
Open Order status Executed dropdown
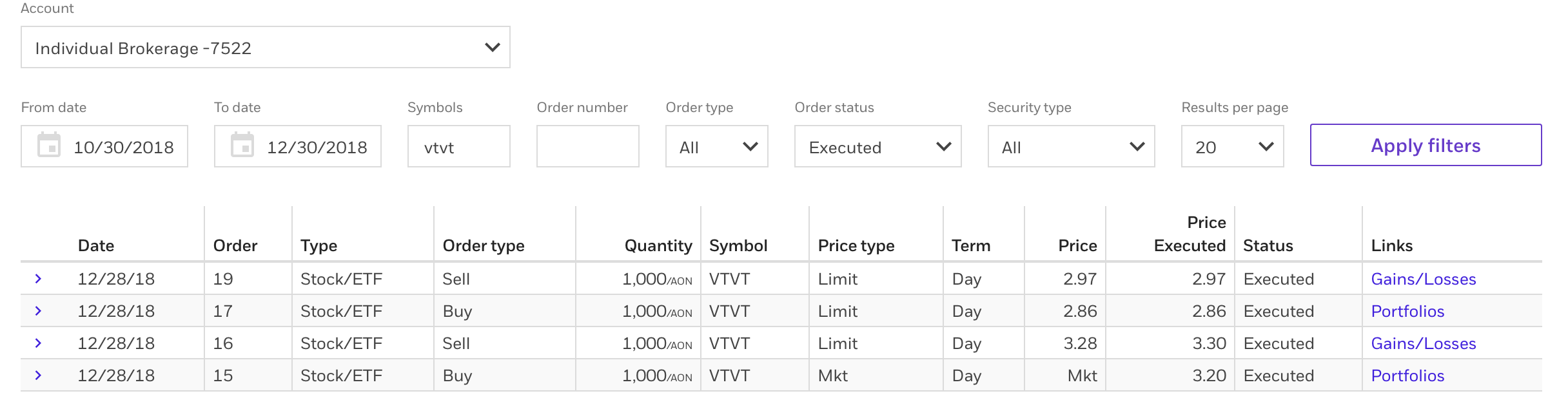pyautogui.click(x=877, y=147)
